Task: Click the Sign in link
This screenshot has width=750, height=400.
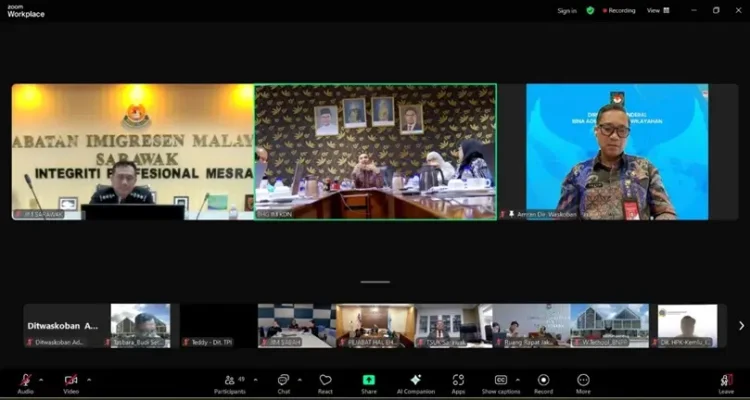Action: pyautogui.click(x=567, y=10)
